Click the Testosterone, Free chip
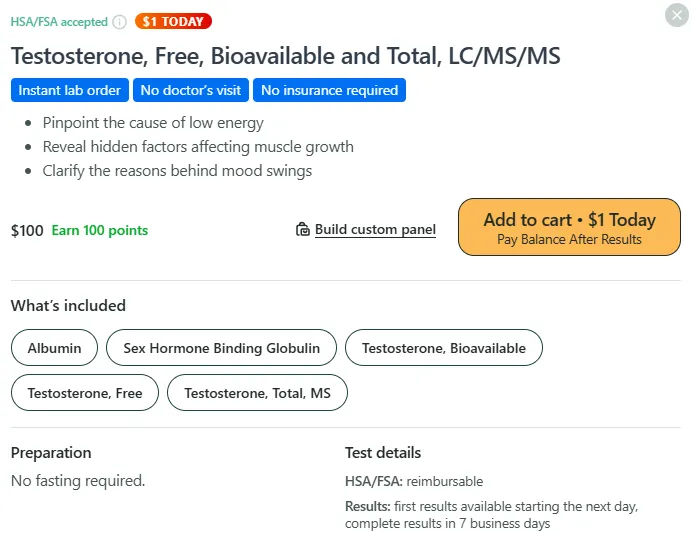Image resolution: width=692 pixels, height=533 pixels. coord(85,393)
